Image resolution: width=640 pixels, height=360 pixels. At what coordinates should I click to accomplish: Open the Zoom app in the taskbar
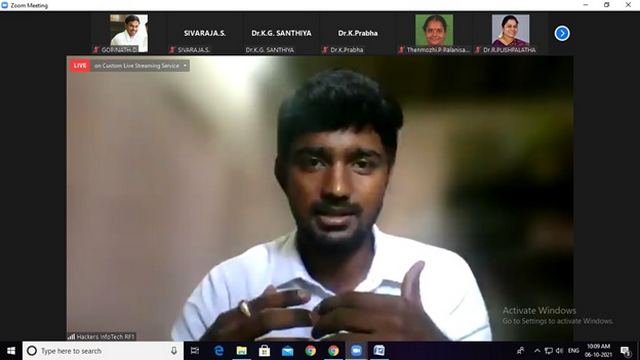tap(356, 351)
